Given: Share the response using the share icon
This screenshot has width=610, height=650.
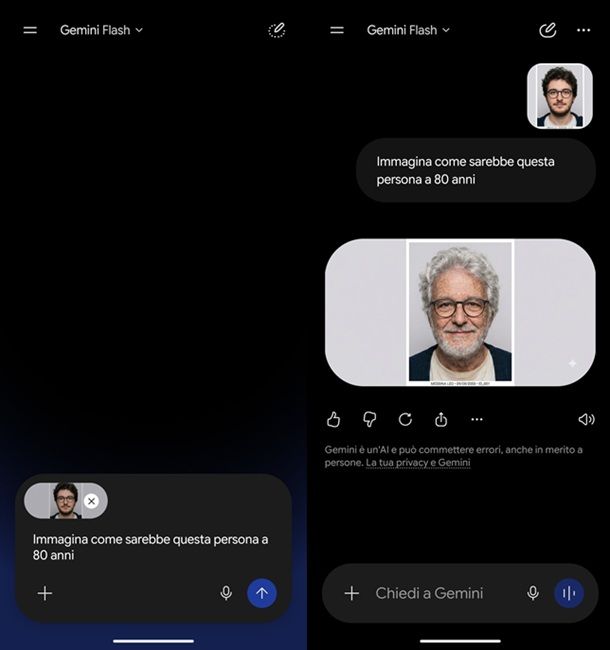Looking at the screenshot, I should [441, 420].
